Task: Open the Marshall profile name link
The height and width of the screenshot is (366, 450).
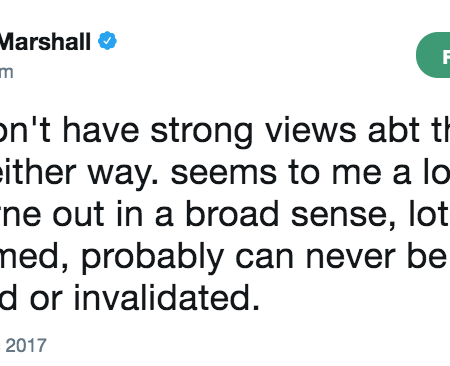Action: (45, 42)
